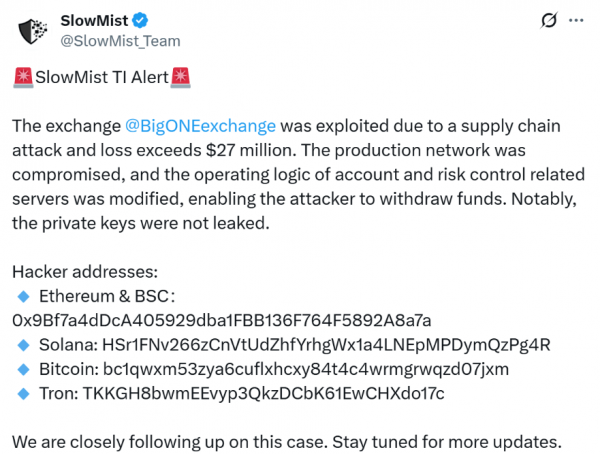Open the @SlowMist_Team handle link
Viewport: 600px width, 454px height.
tap(120, 41)
